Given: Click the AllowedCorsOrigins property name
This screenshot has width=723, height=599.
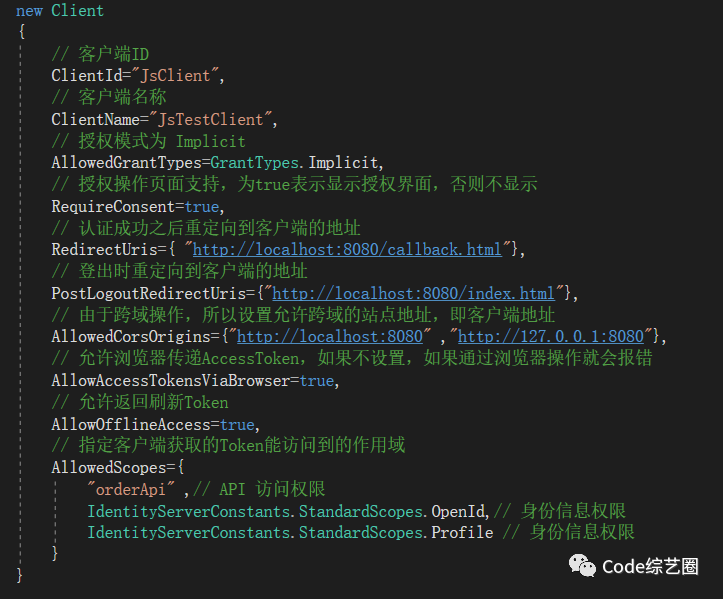Looking at the screenshot, I should click(x=131, y=337).
